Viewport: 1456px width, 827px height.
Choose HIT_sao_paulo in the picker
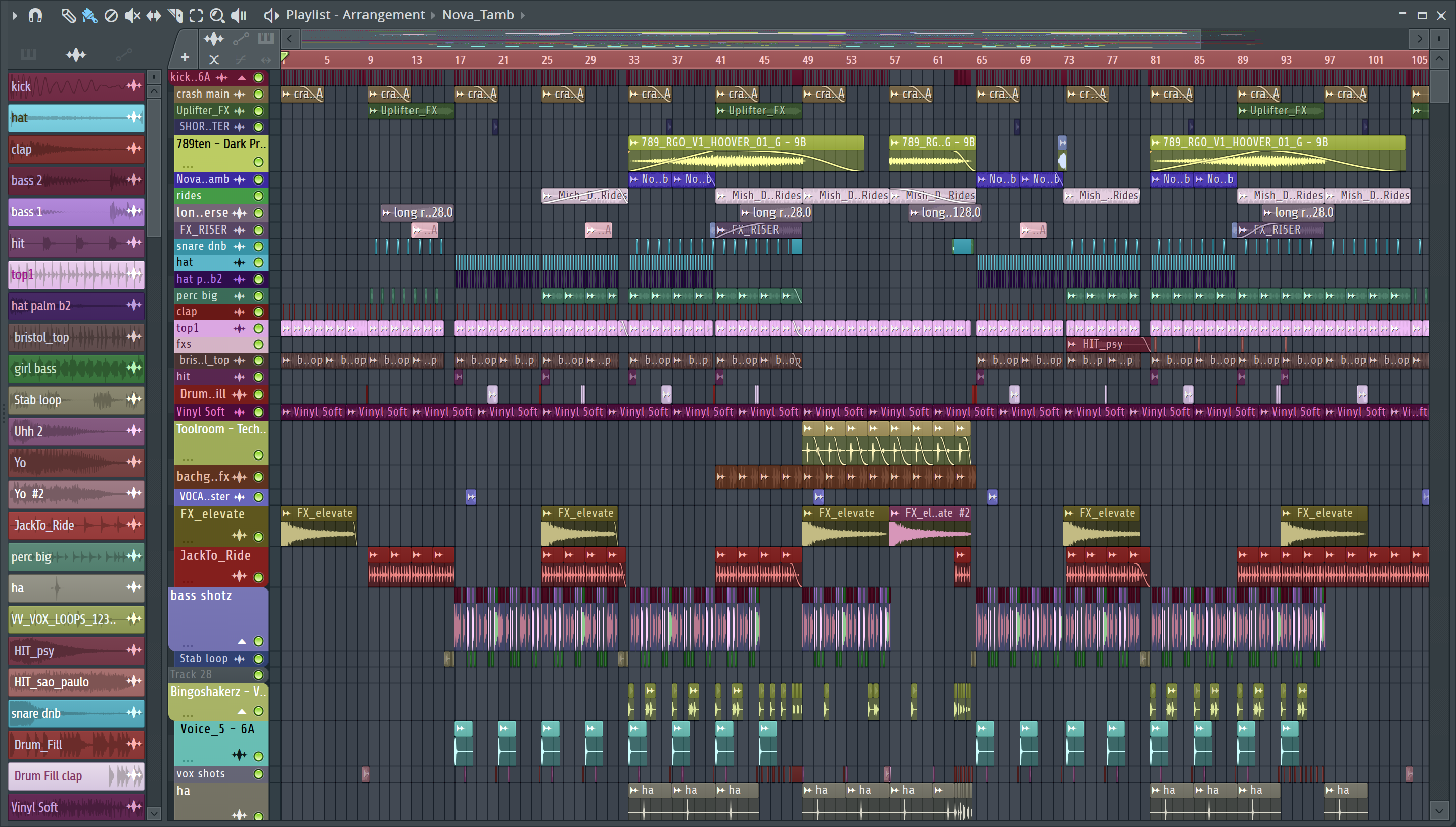click(76, 682)
